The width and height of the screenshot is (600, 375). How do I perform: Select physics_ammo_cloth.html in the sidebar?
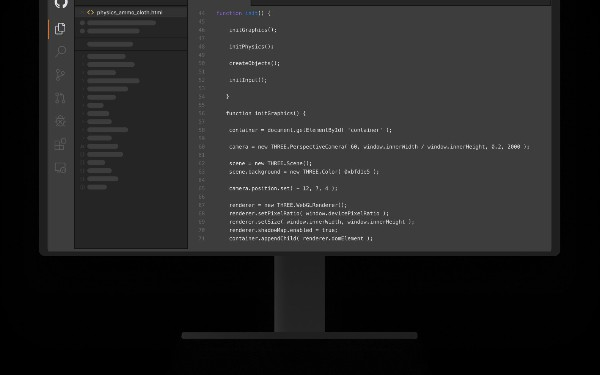[x=131, y=12]
